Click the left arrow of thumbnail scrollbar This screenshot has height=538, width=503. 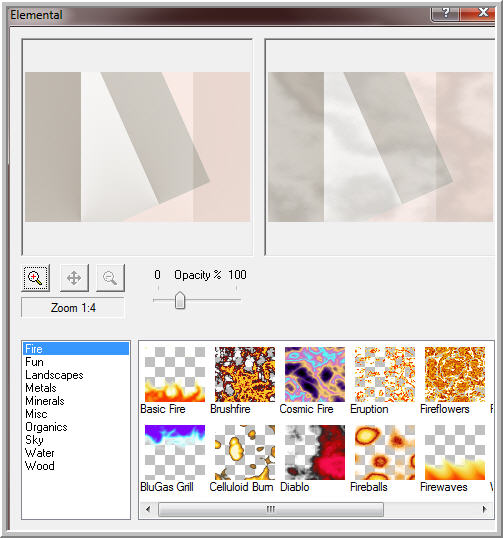click(148, 509)
